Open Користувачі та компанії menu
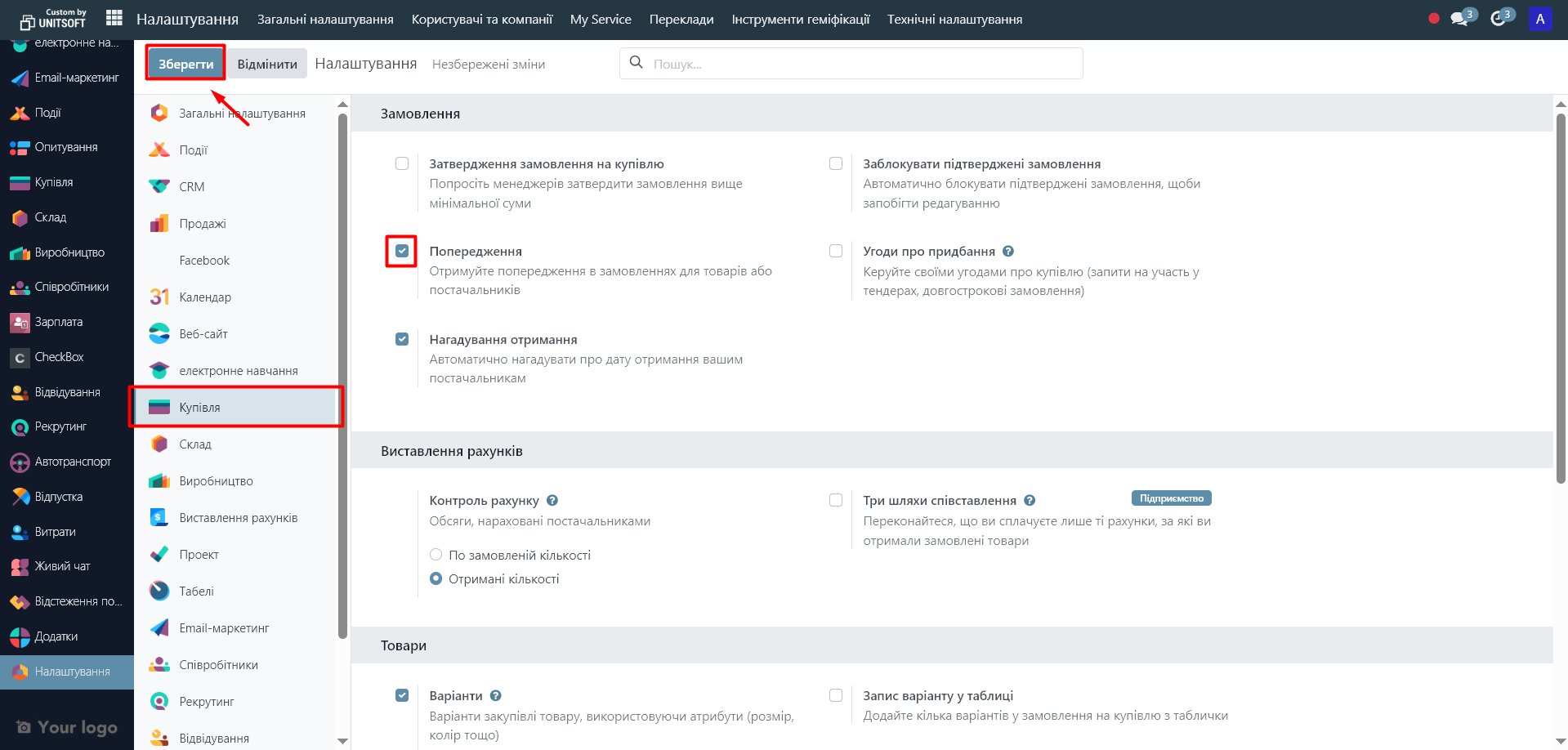 tap(482, 19)
